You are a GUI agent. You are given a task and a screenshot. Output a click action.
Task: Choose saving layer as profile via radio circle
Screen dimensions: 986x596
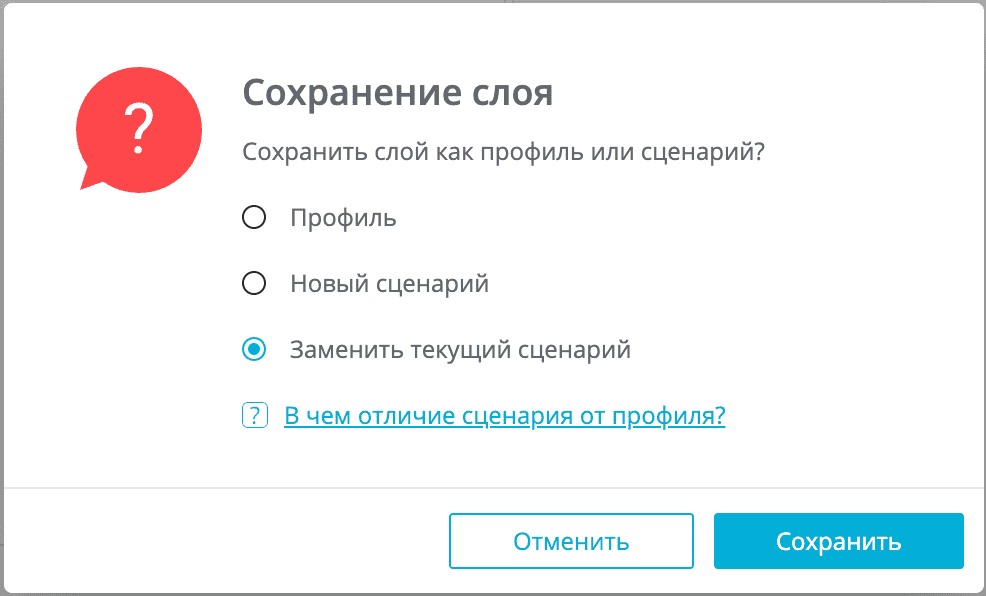point(254,218)
